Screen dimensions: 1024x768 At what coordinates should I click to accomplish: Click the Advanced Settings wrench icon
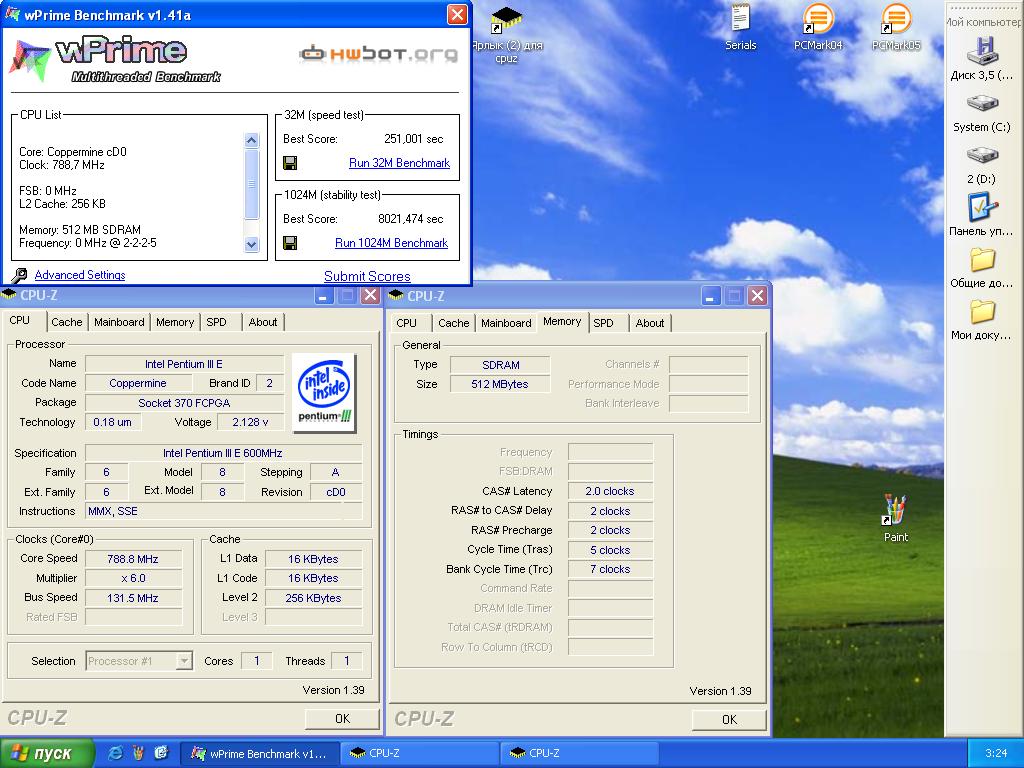(x=20, y=275)
